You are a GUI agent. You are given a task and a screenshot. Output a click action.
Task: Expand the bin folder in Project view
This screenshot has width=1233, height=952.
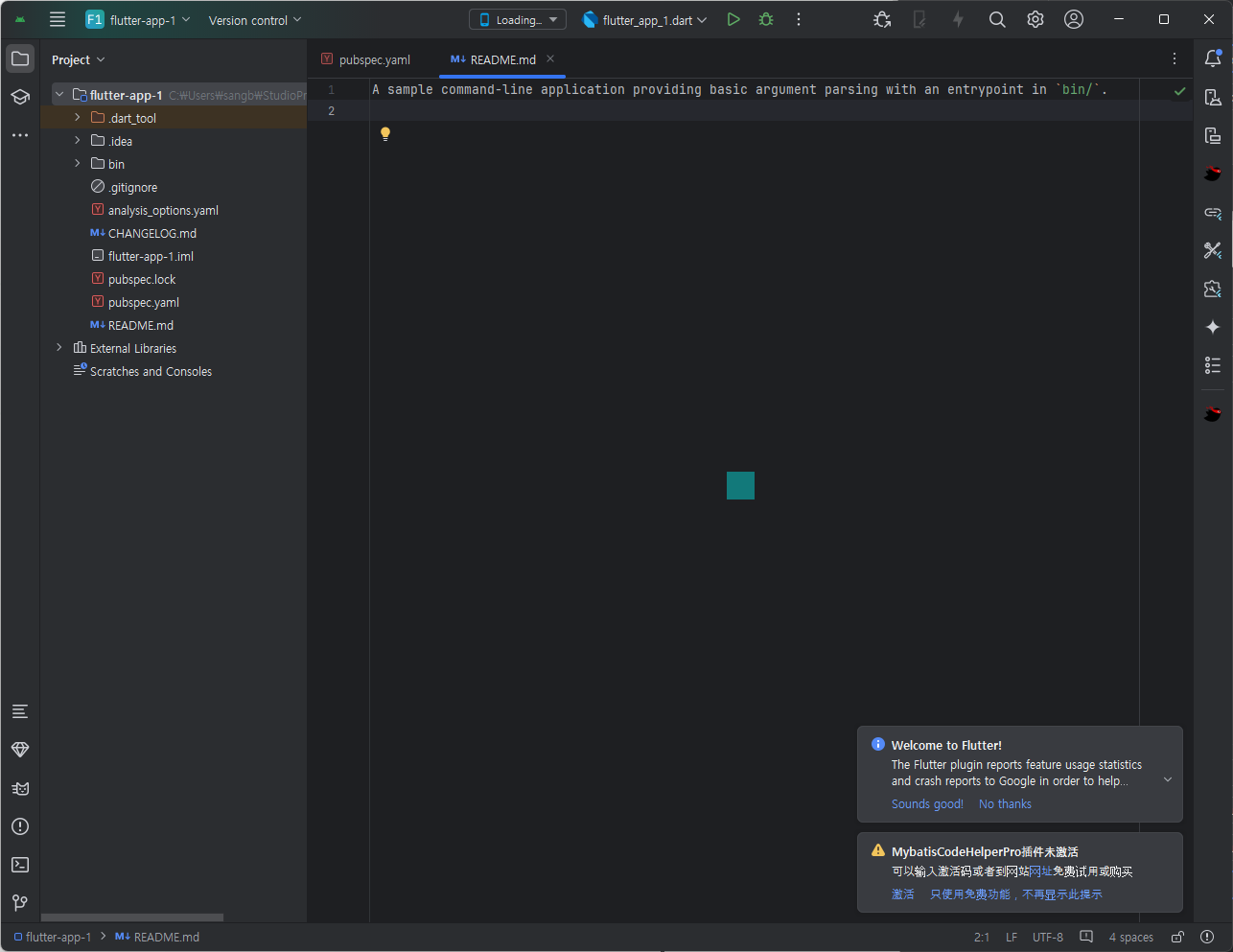point(77,163)
